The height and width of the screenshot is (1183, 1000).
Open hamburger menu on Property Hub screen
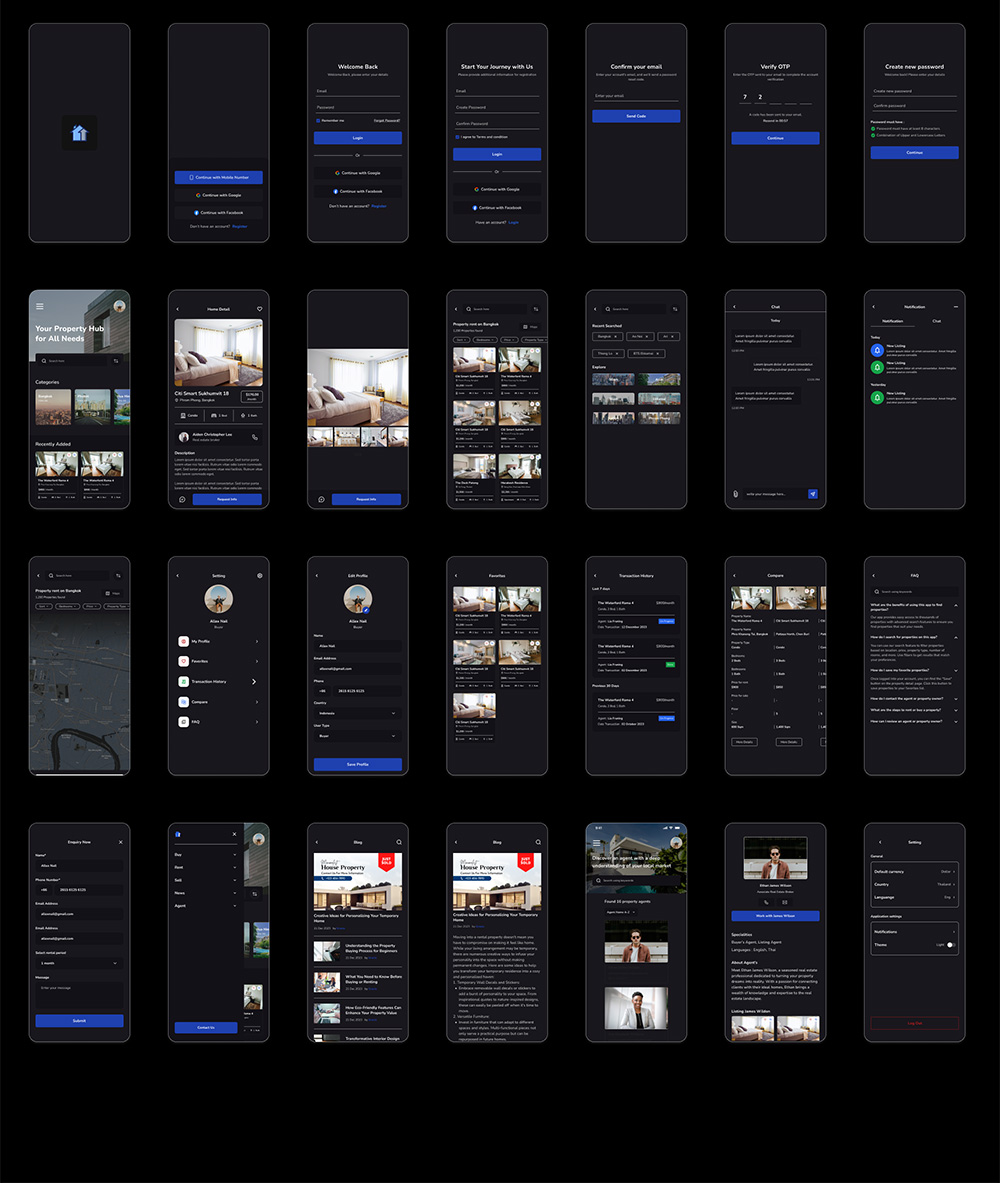[40, 306]
